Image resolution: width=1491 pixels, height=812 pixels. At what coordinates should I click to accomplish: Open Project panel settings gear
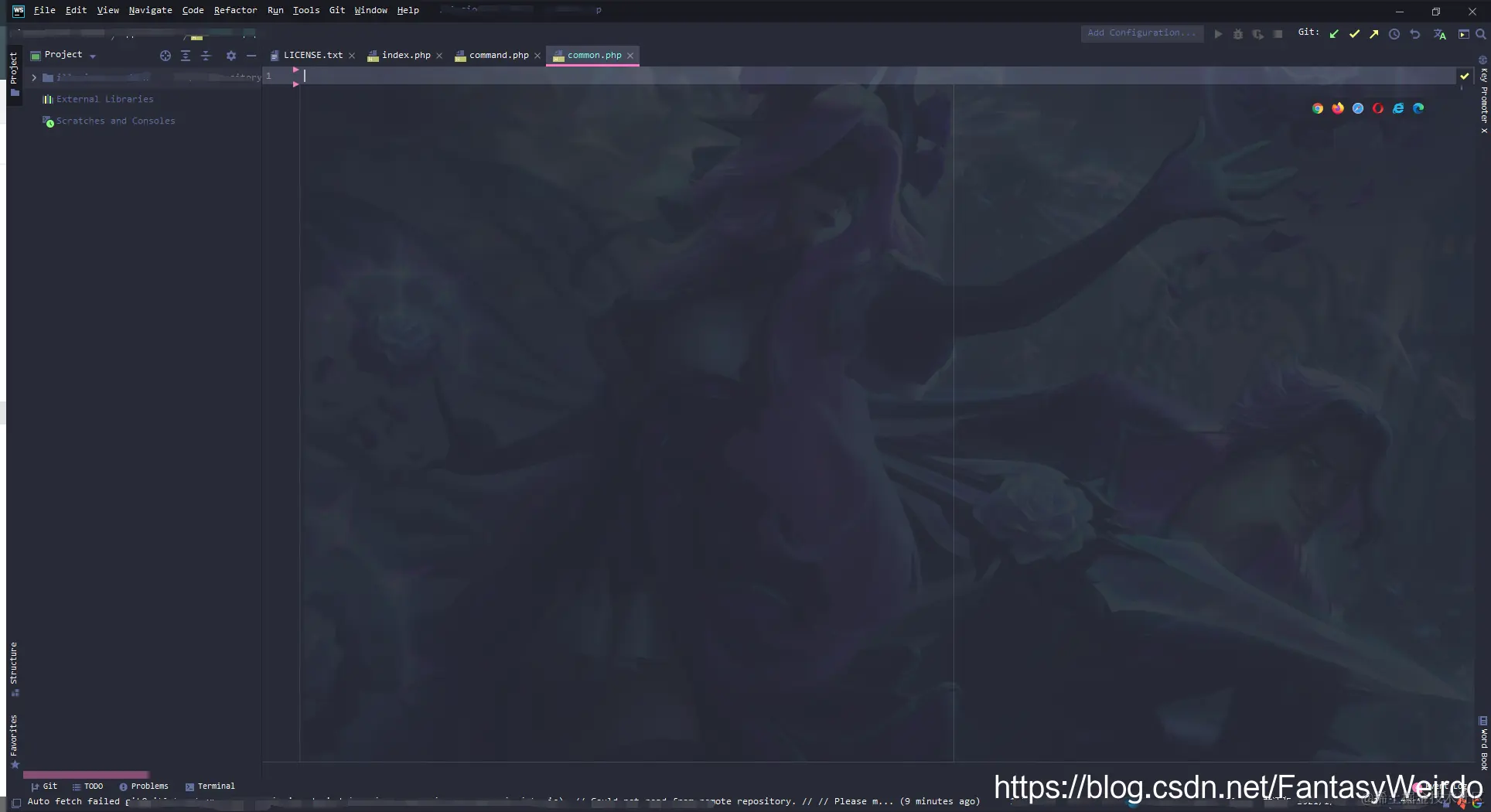(231, 56)
